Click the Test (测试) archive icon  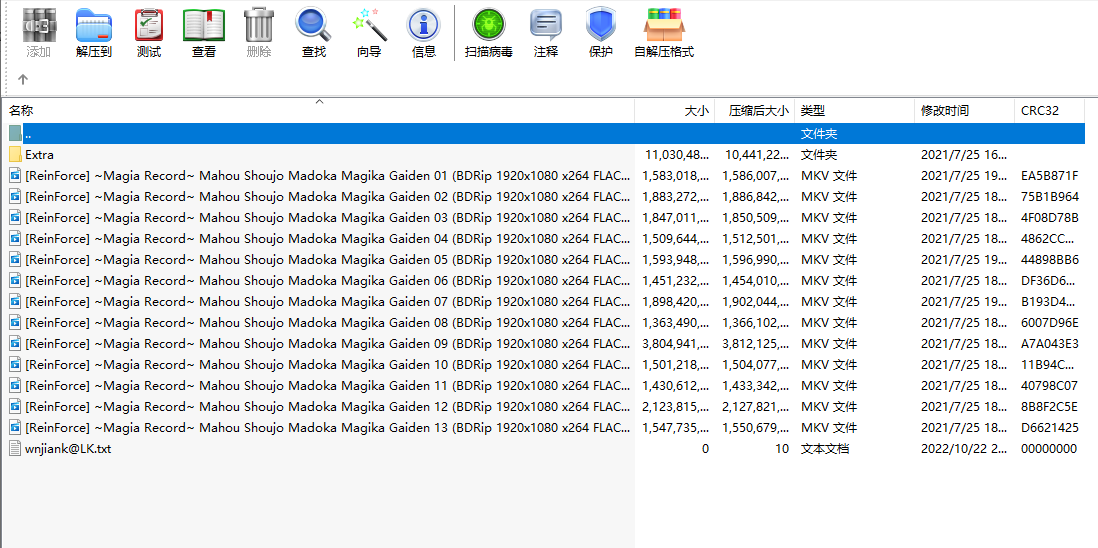(x=149, y=33)
